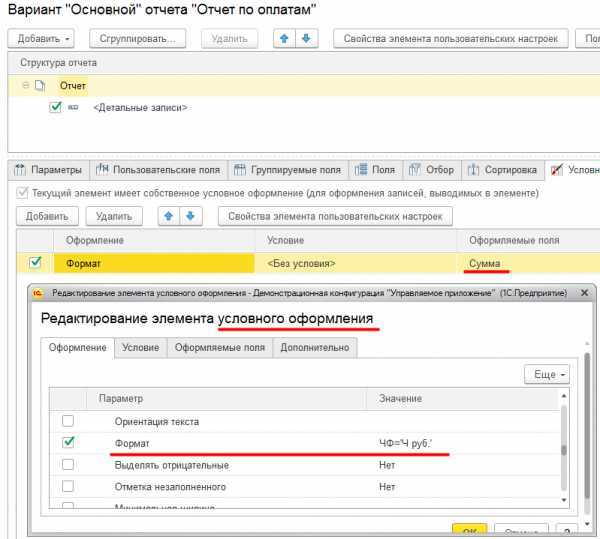
Task: Click the report document icon beside Отчет
Action: tap(40, 85)
